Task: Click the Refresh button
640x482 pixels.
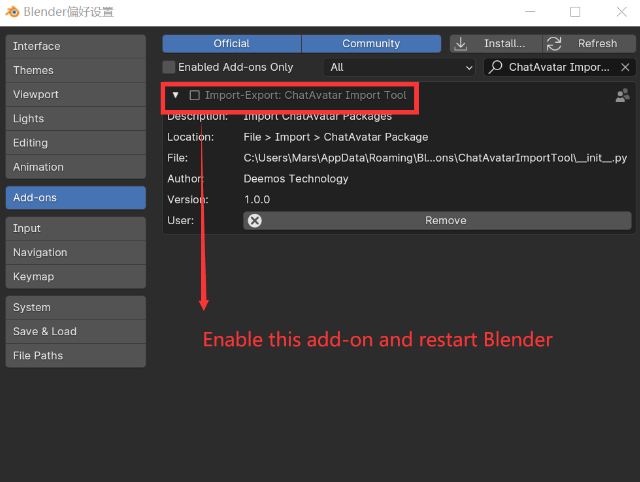Action: point(589,44)
